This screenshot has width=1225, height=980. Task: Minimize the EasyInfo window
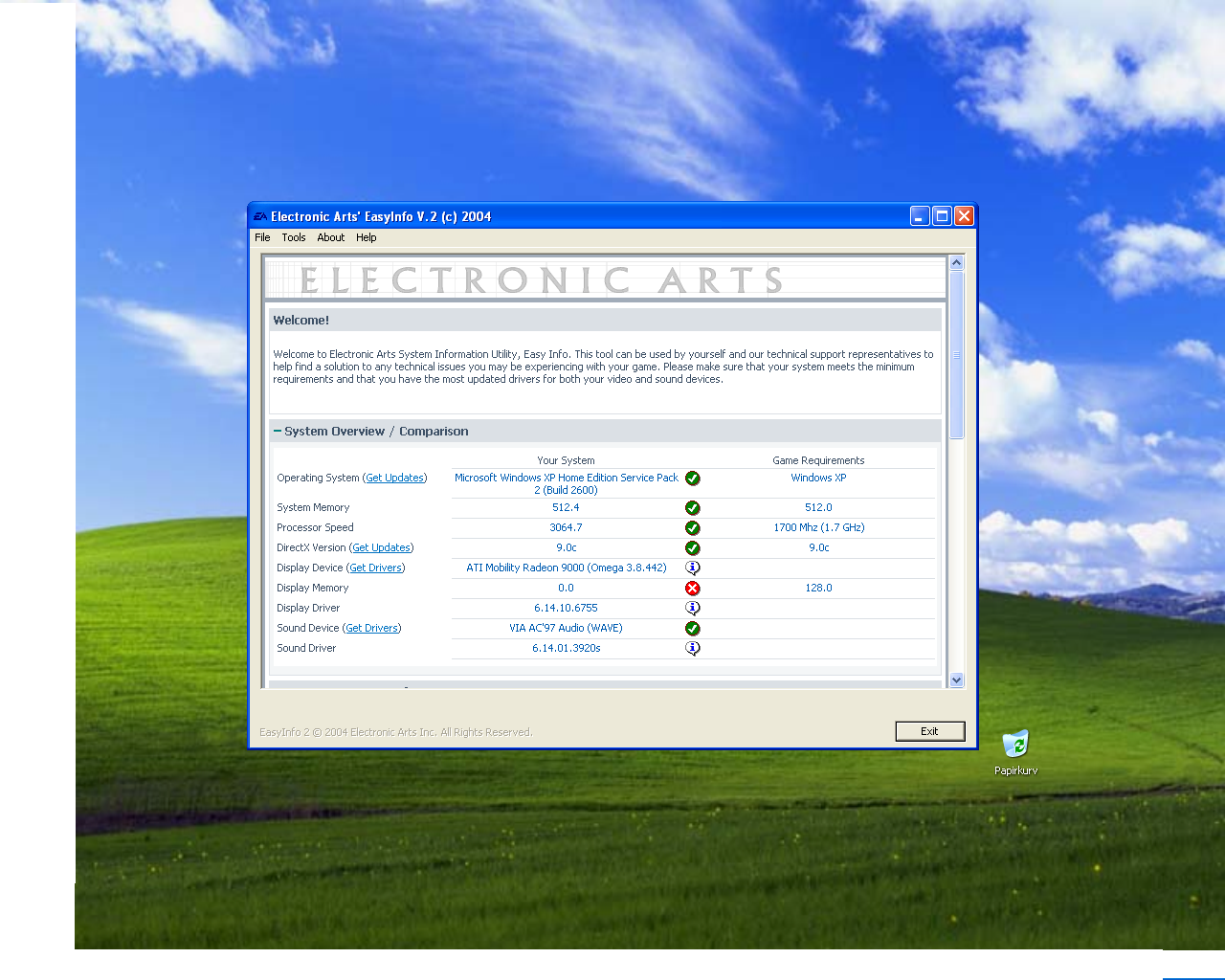(920, 216)
